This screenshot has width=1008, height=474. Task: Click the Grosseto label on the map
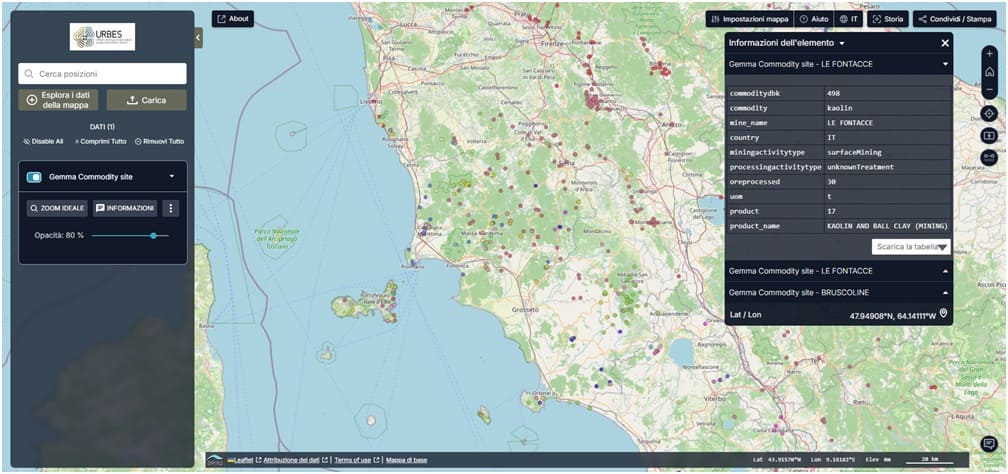525,310
